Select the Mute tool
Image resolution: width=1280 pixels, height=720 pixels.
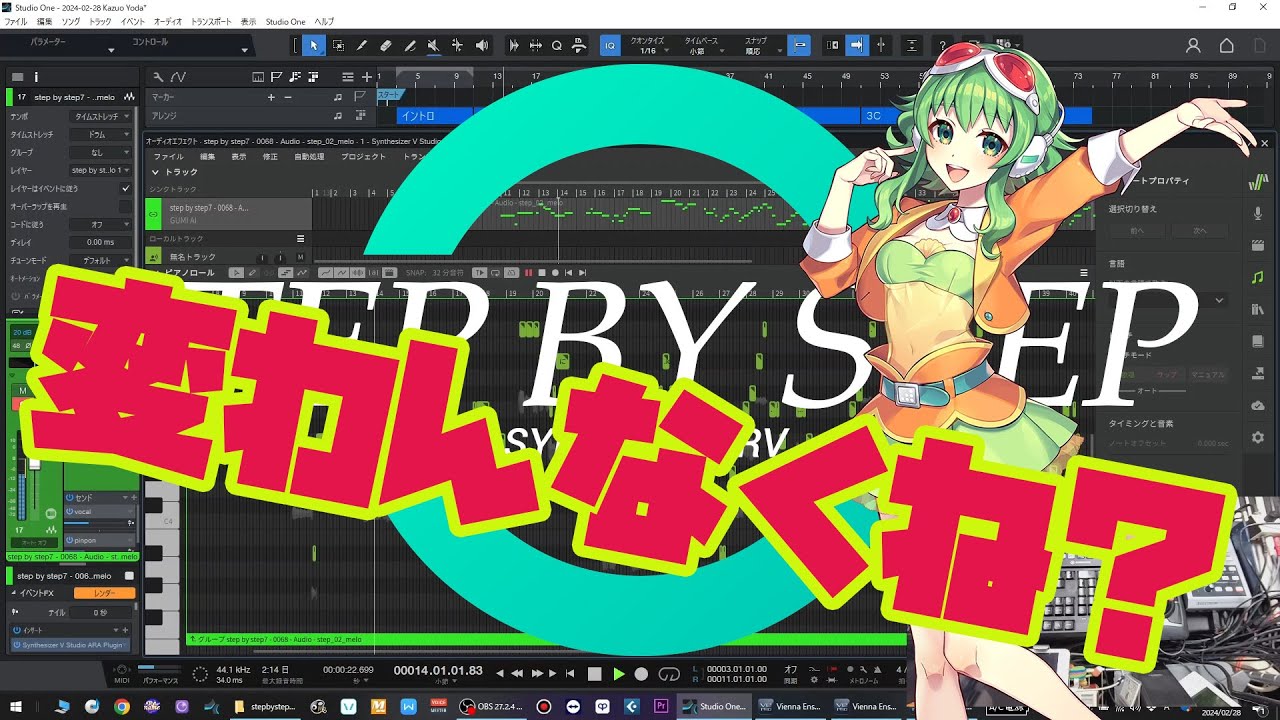click(434, 45)
